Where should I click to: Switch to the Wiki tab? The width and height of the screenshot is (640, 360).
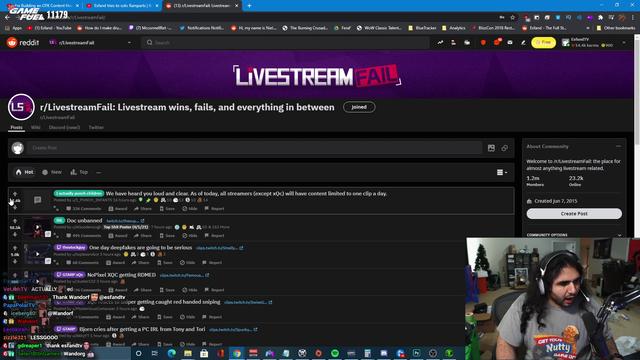pyautogui.click(x=36, y=127)
